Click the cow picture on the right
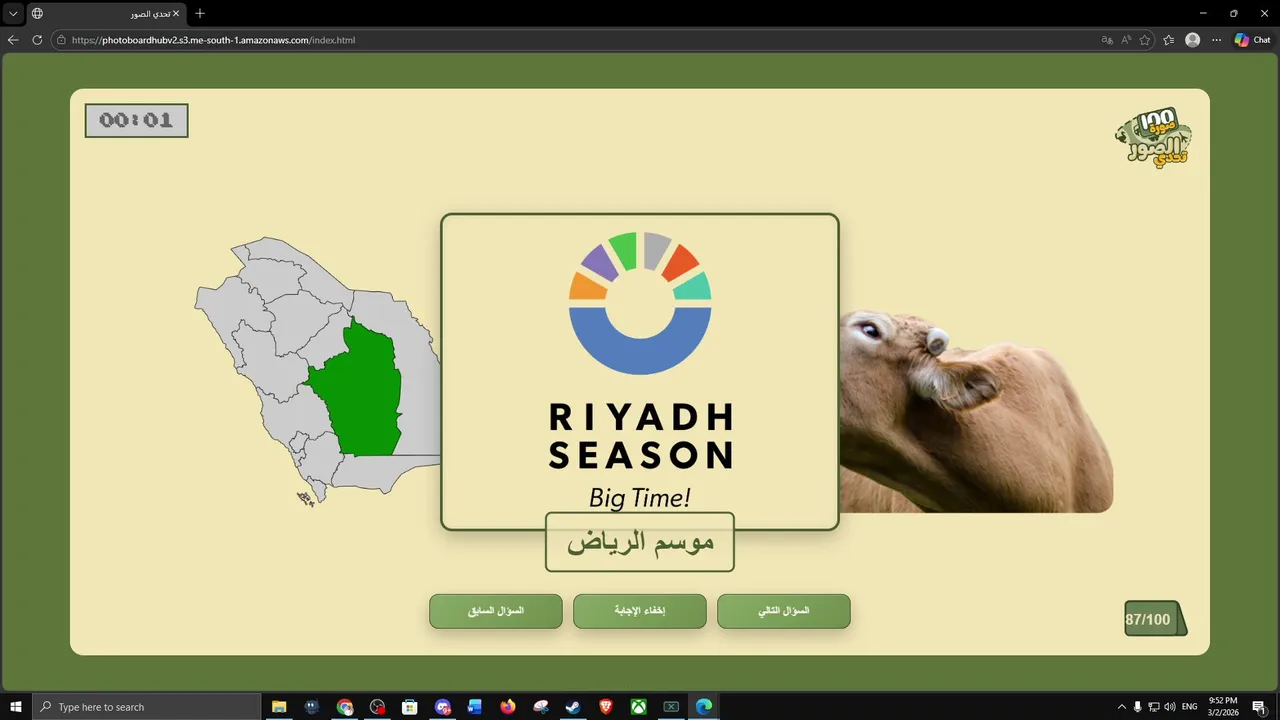 pyautogui.click(x=976, y=412)
